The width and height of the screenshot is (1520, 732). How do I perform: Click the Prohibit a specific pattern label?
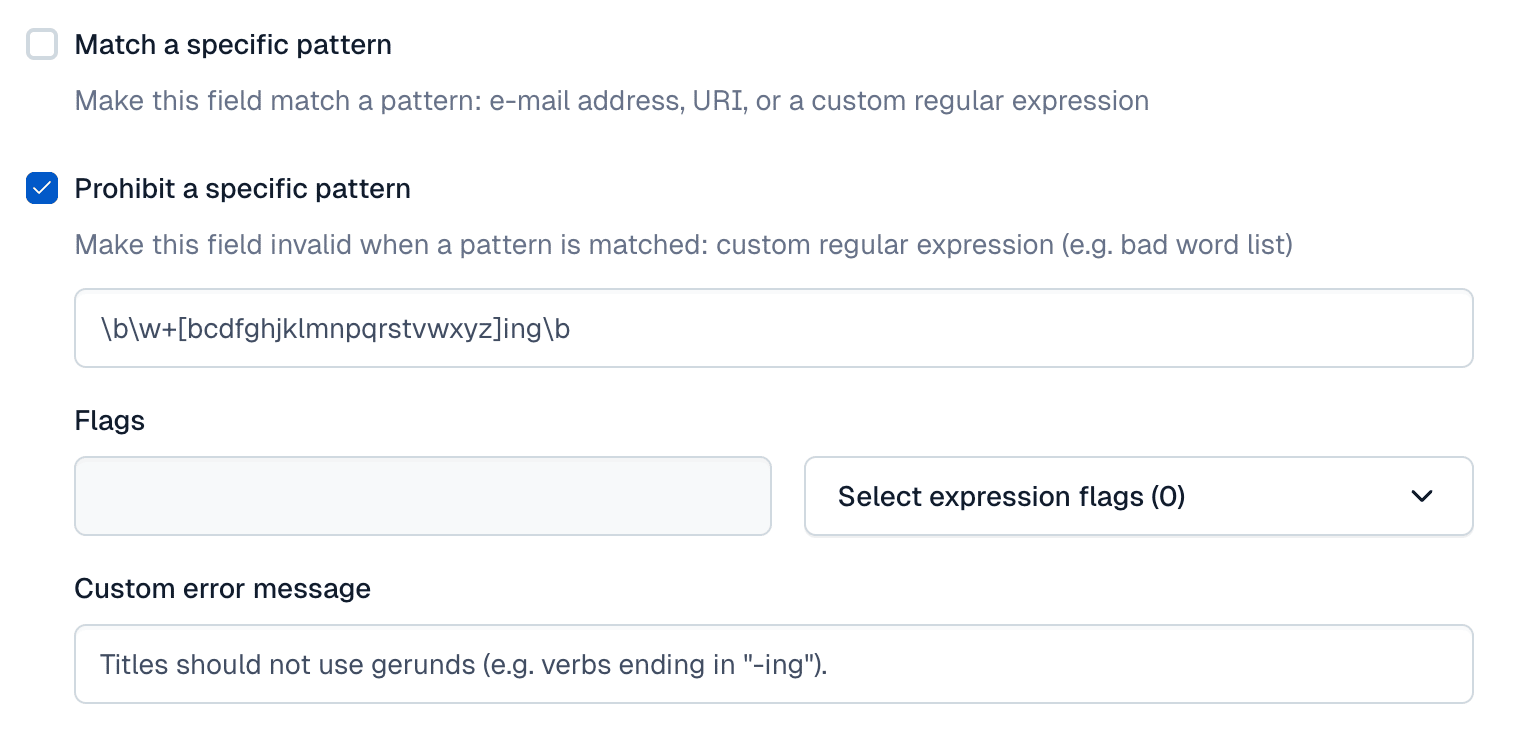coord(243,189)
